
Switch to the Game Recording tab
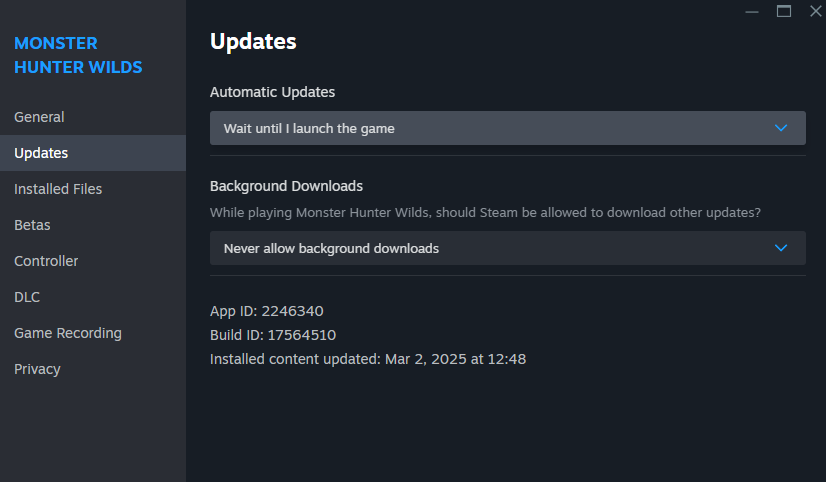68,333
